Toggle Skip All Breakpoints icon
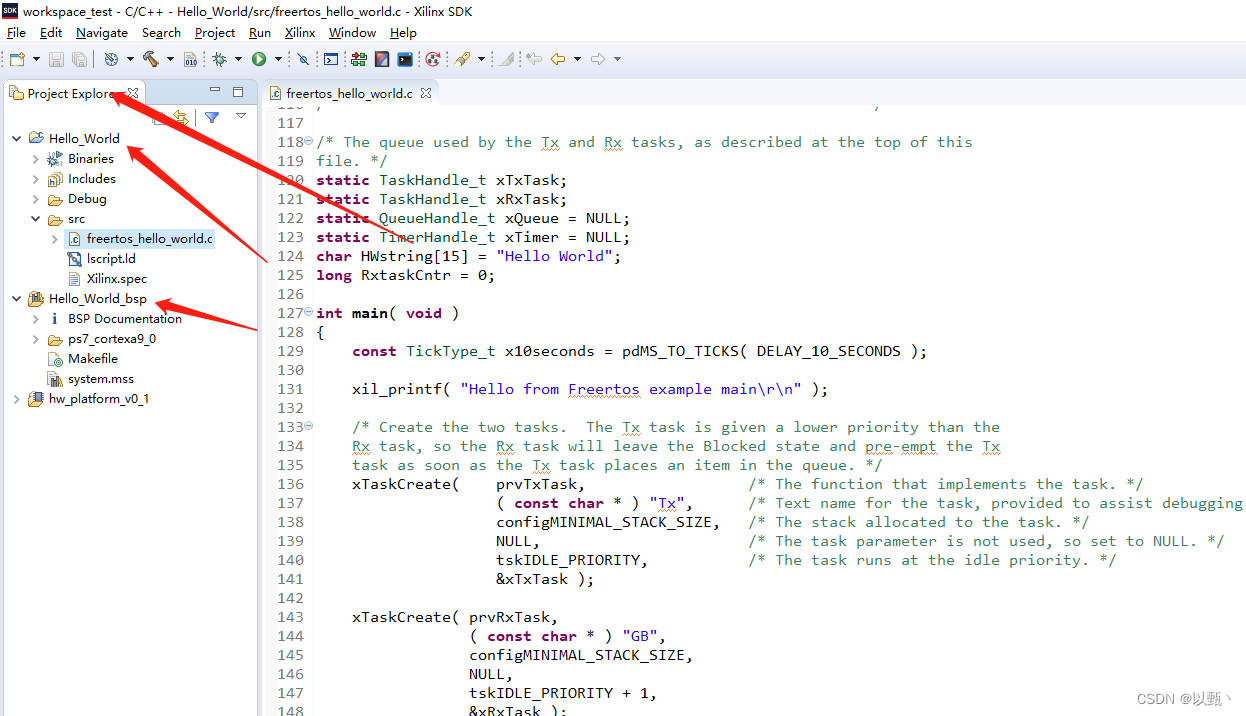The width and height of the screenshot is (1246, 716). tap(304, 59)
